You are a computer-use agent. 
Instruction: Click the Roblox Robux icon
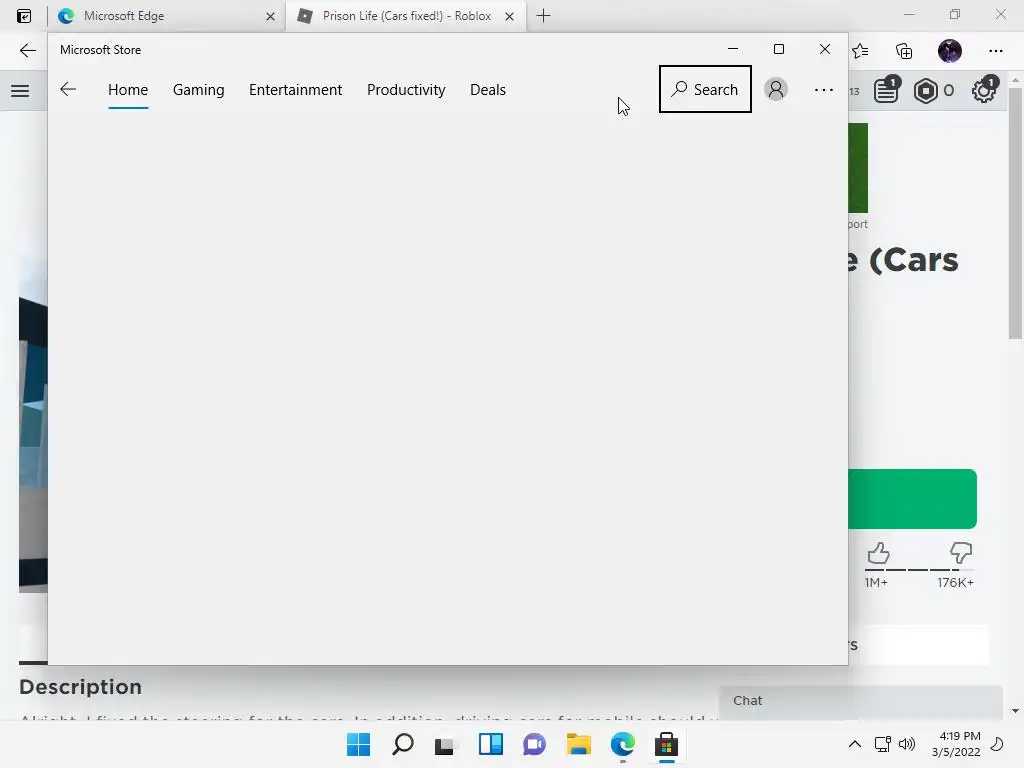click(925, 91)
